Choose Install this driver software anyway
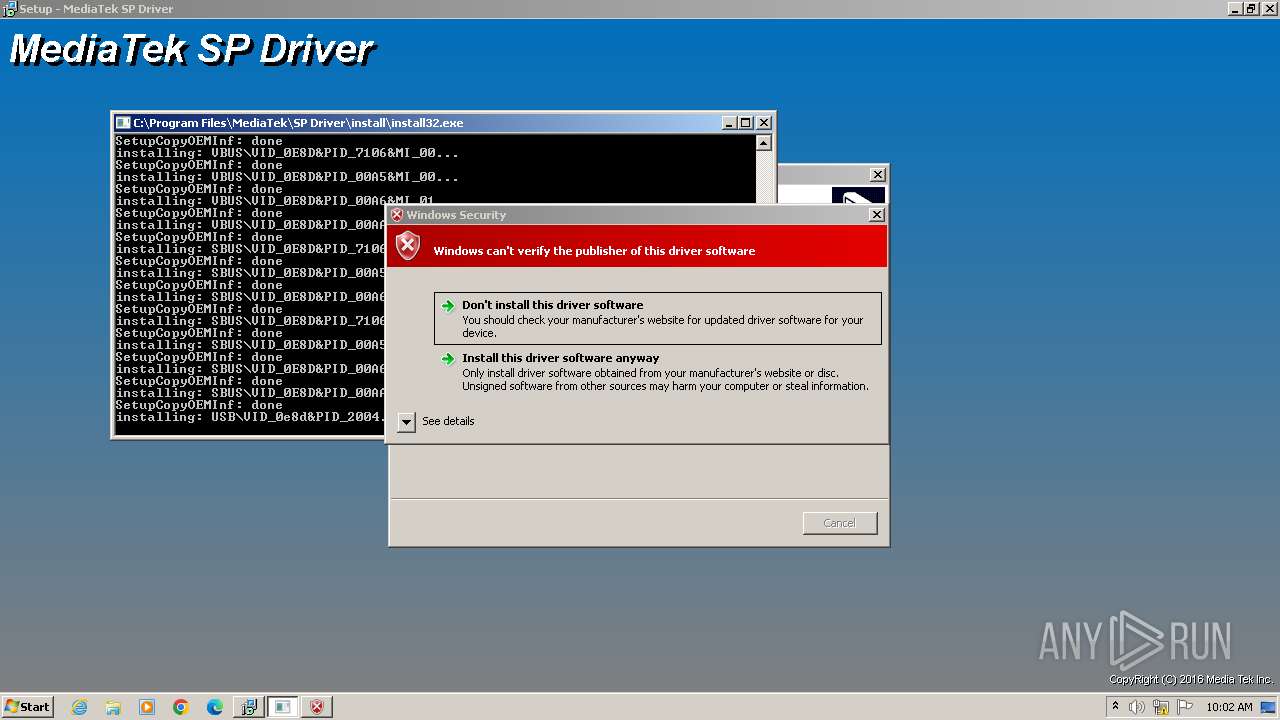The image size is (1280, 720). pyautogui.click(x=658, y=371)
